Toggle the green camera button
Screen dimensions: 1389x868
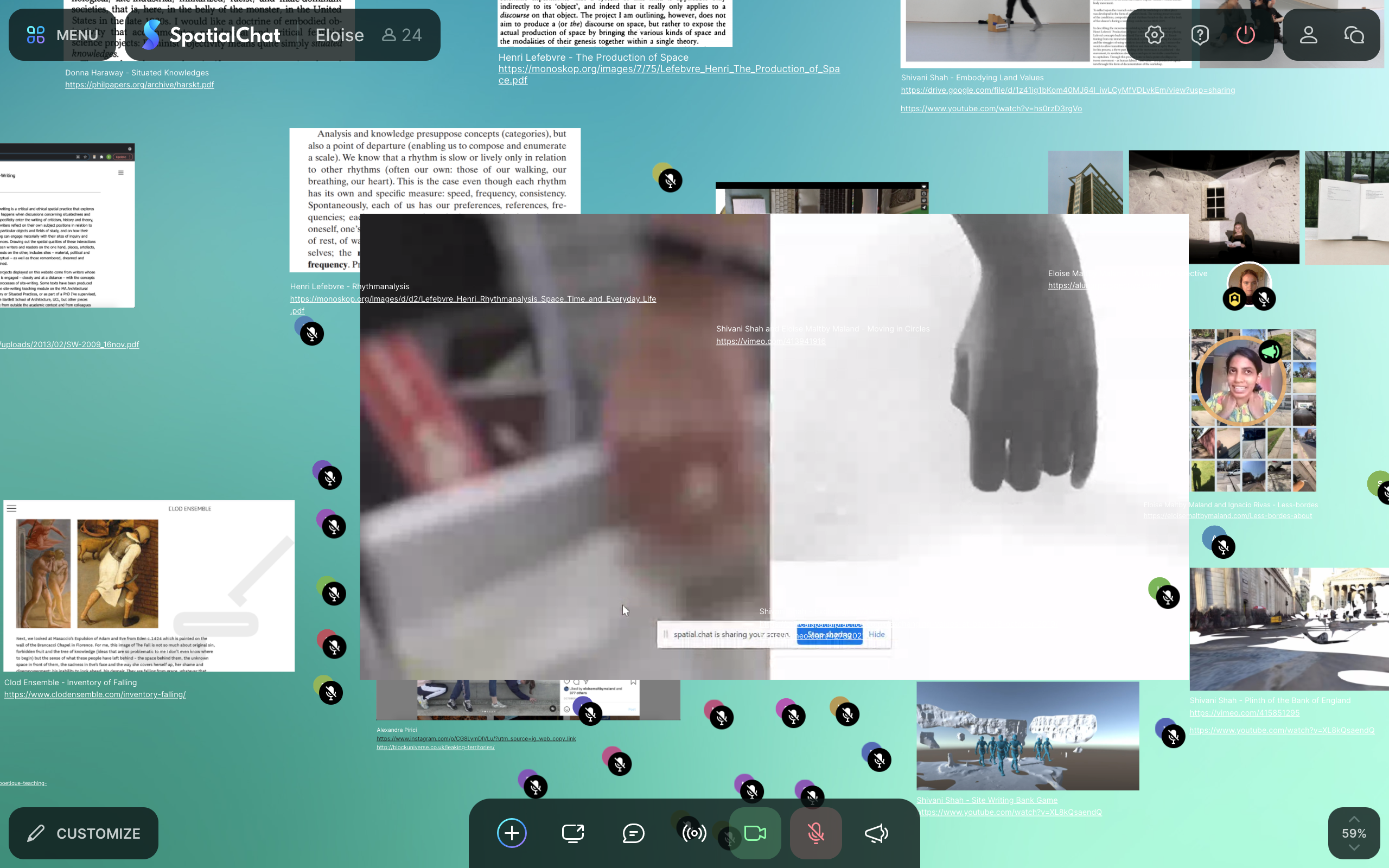click(755, 833)
